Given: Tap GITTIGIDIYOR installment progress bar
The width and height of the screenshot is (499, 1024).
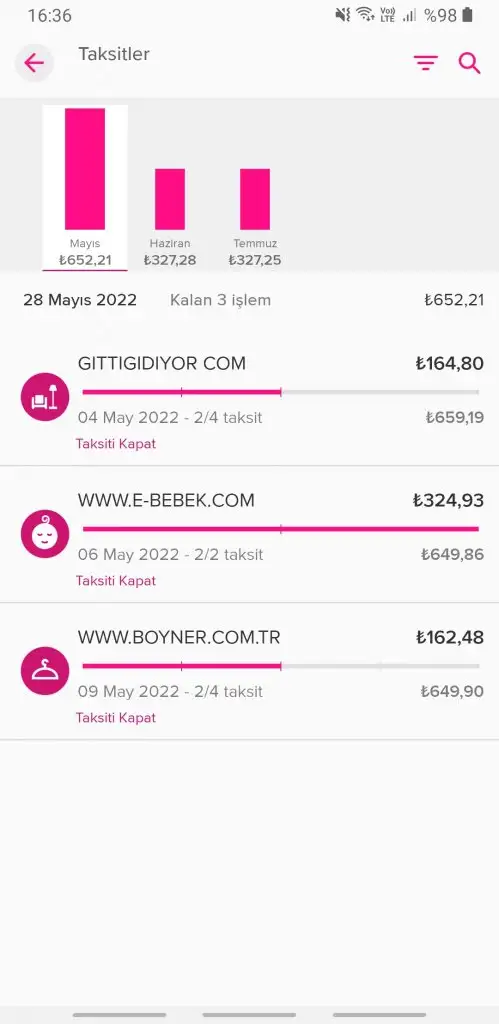Looking at the screenshot, I should tap(281, 392).
